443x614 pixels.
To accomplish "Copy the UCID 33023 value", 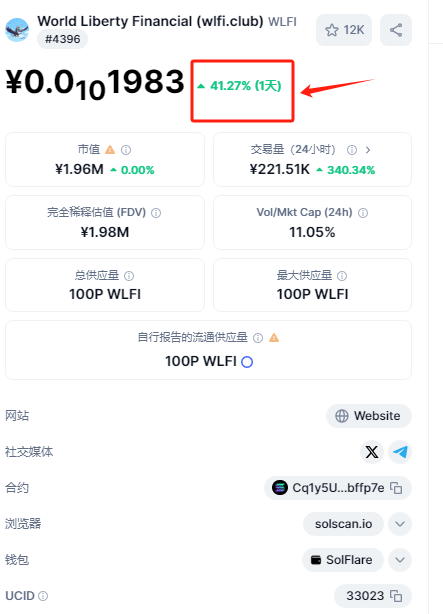I will [396, 596].
